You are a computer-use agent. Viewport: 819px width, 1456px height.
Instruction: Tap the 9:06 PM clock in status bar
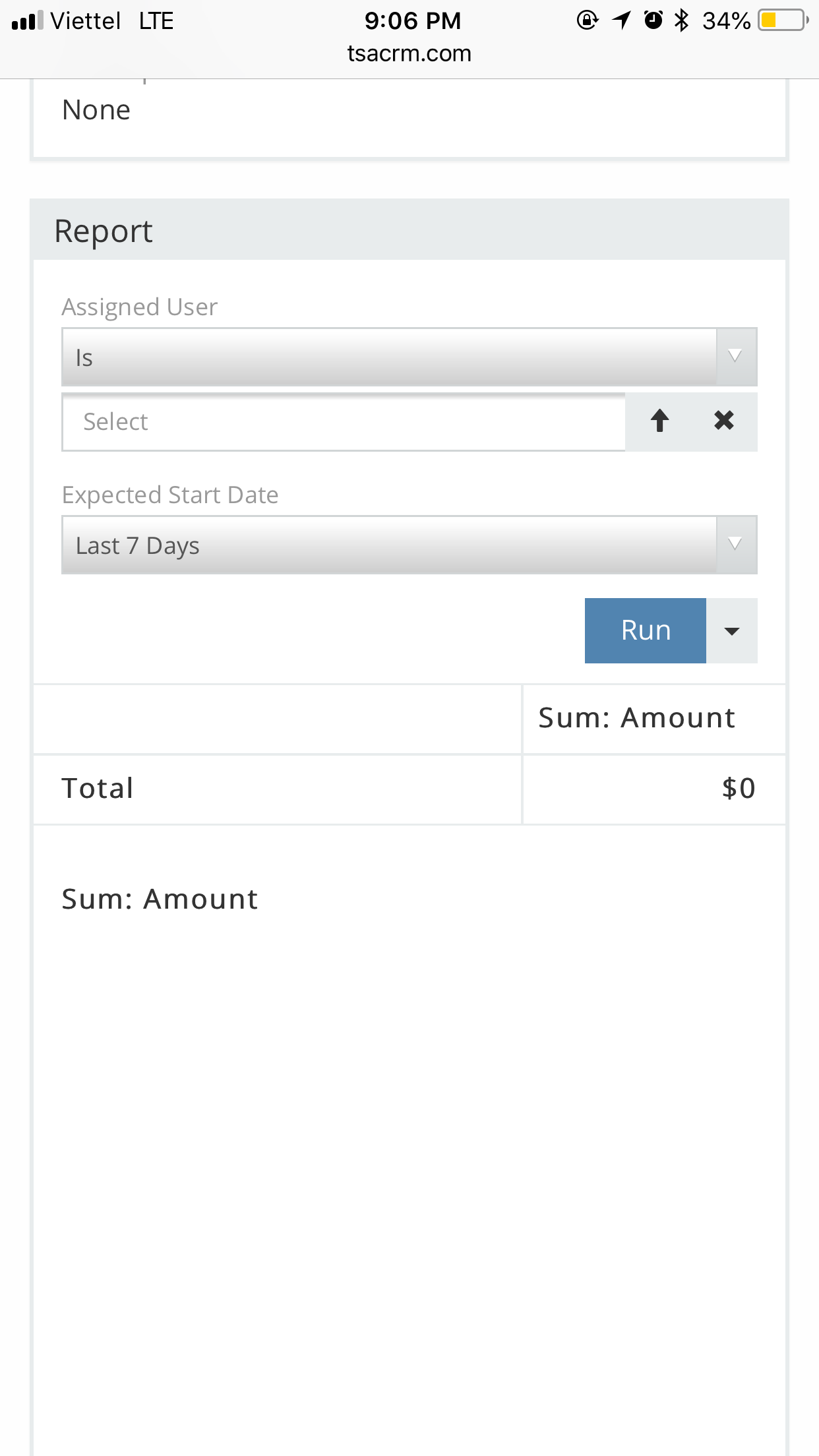coord(413,21)
